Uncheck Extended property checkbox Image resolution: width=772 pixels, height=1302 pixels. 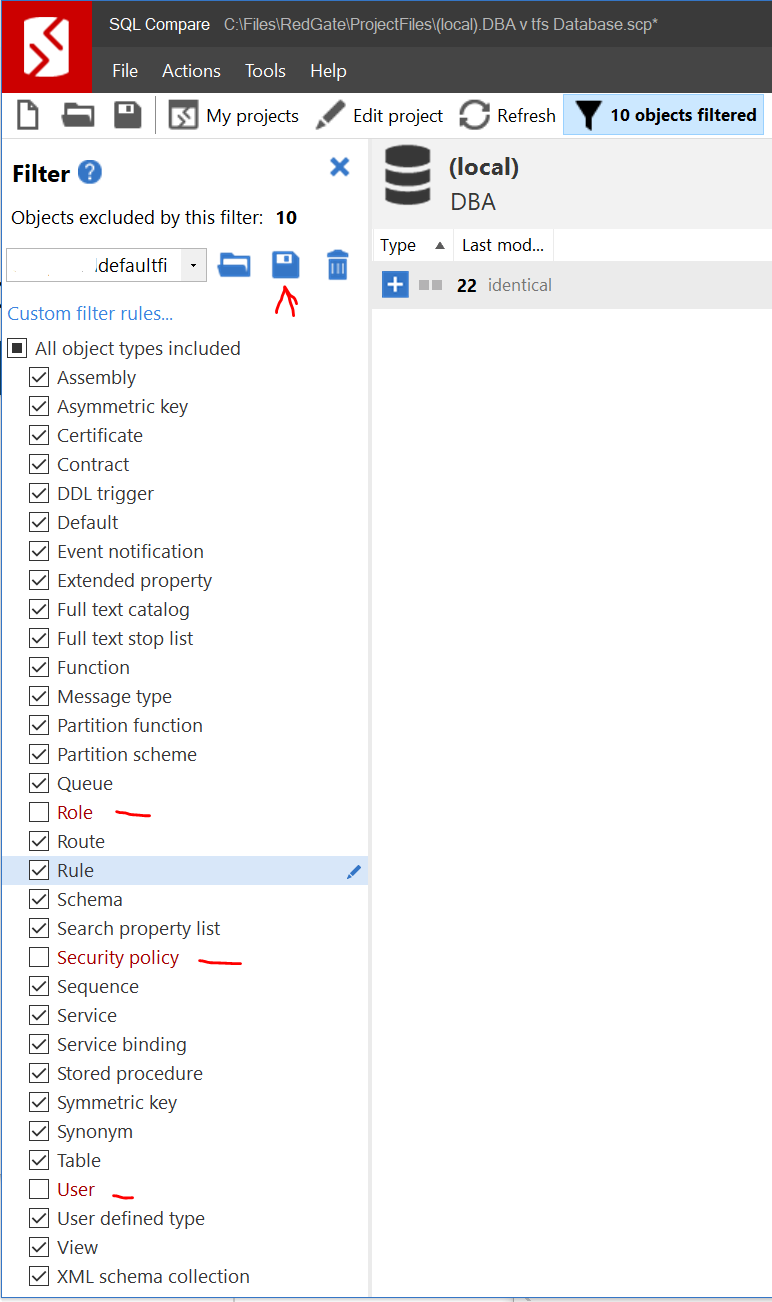(x=39, y=581)
